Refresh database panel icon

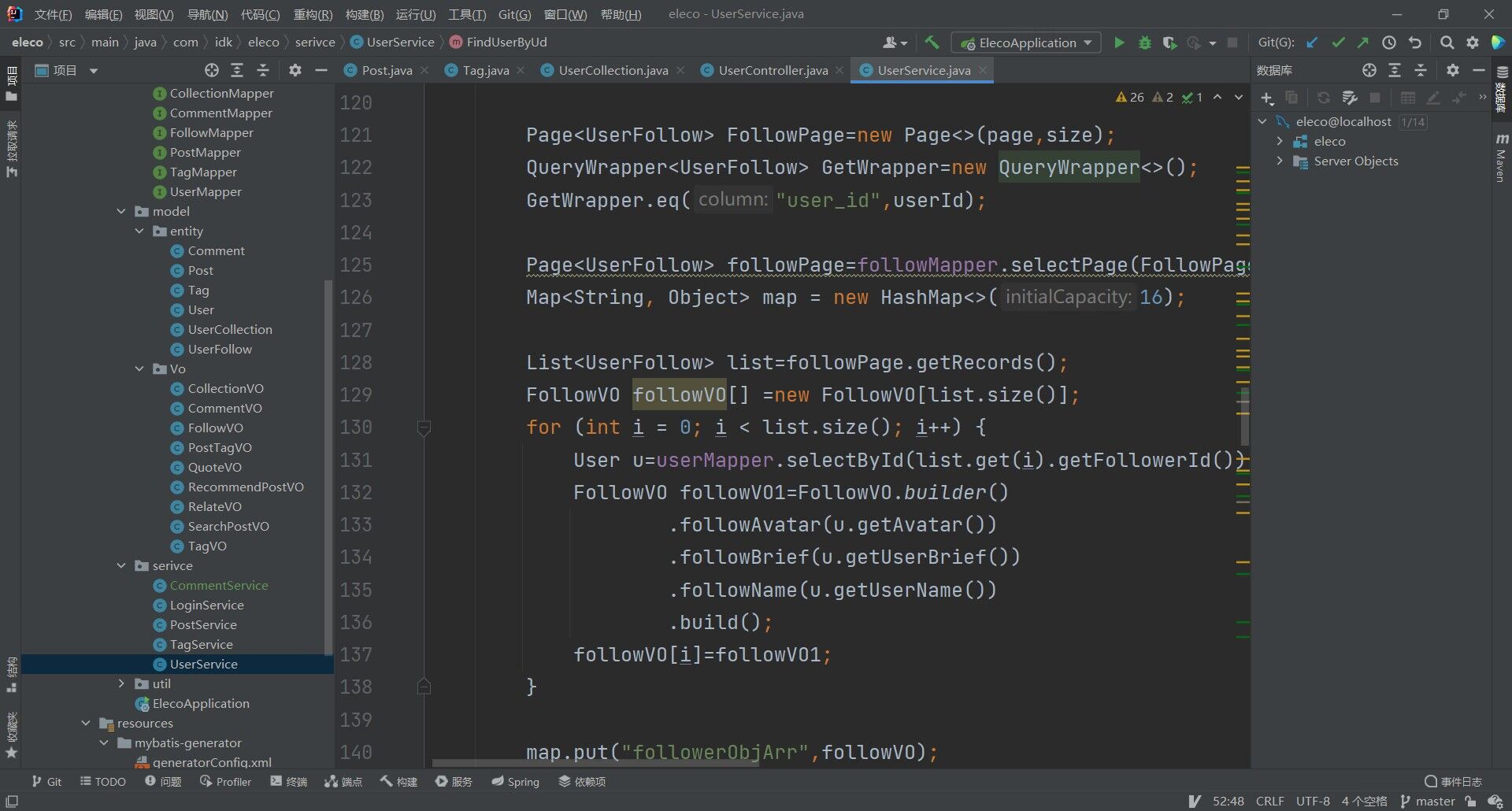pyautogui.click(x=1324, y=98)
